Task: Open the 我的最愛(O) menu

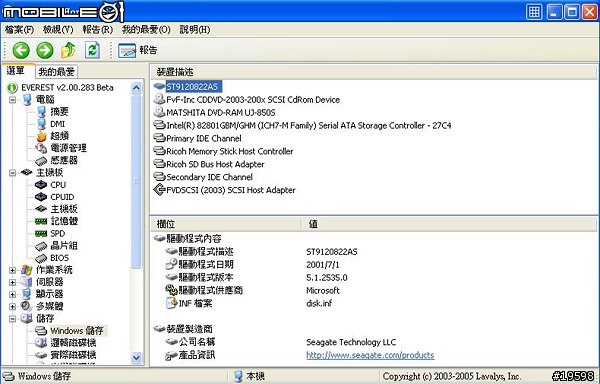Action: pyautogui.click(x=146, y=29)
